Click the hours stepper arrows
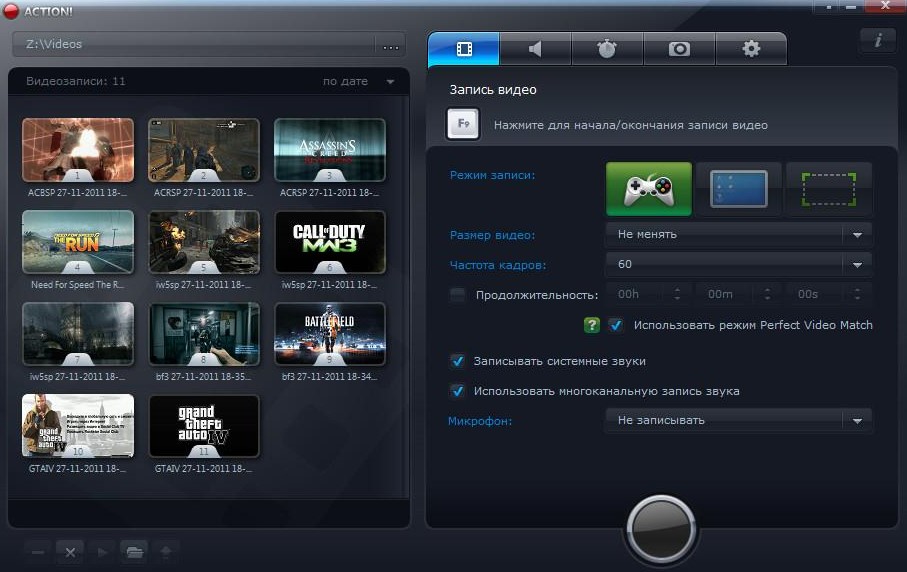 [x=677, y=294]
